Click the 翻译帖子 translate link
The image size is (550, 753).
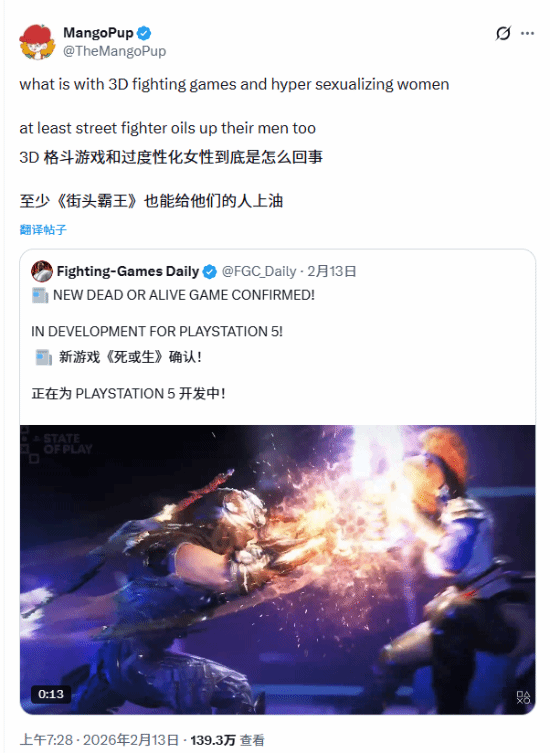(43, 230)
